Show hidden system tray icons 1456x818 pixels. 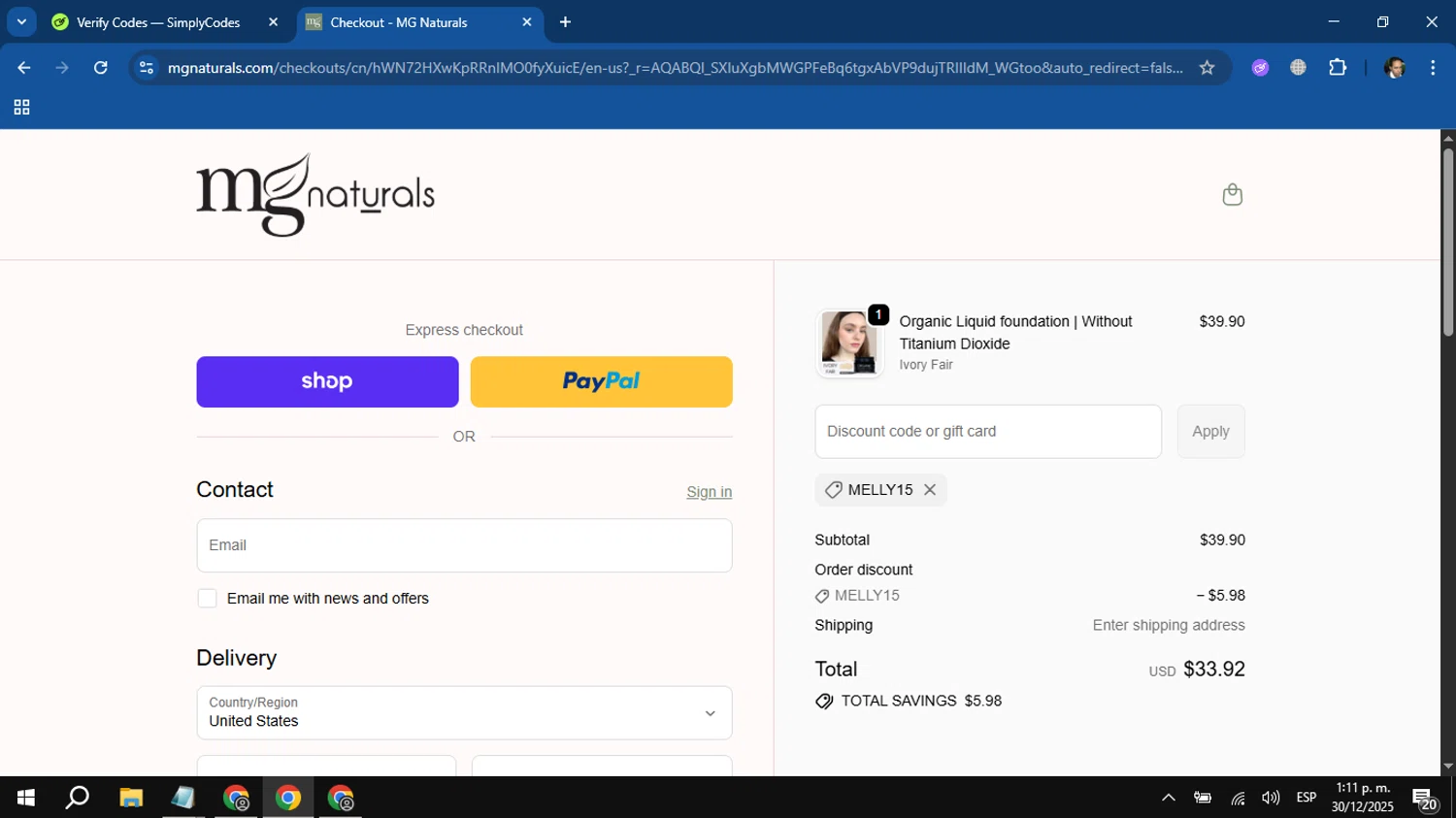1169,798
